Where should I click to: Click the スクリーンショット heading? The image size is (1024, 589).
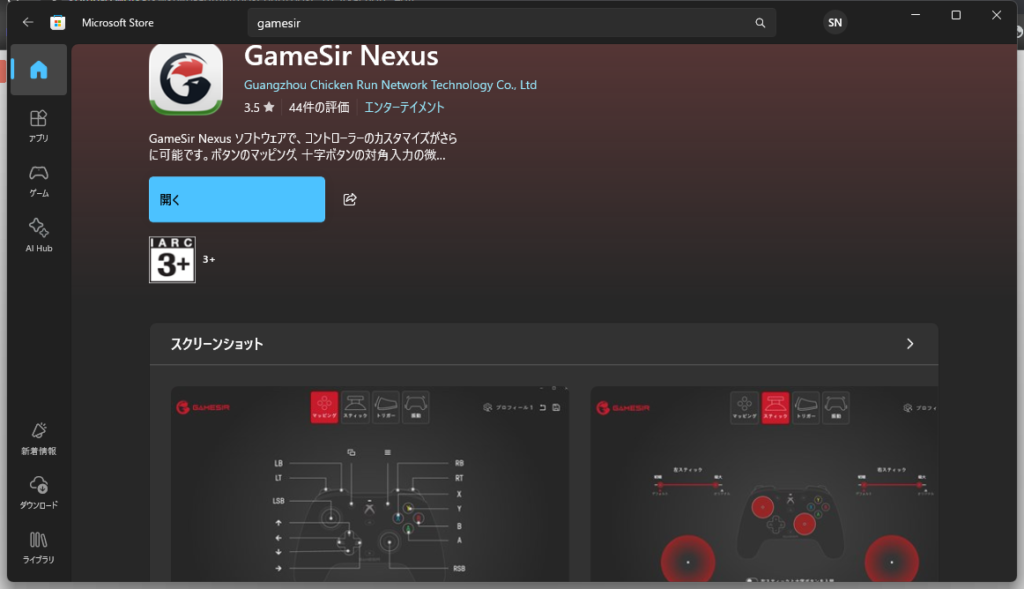(217, 344)
